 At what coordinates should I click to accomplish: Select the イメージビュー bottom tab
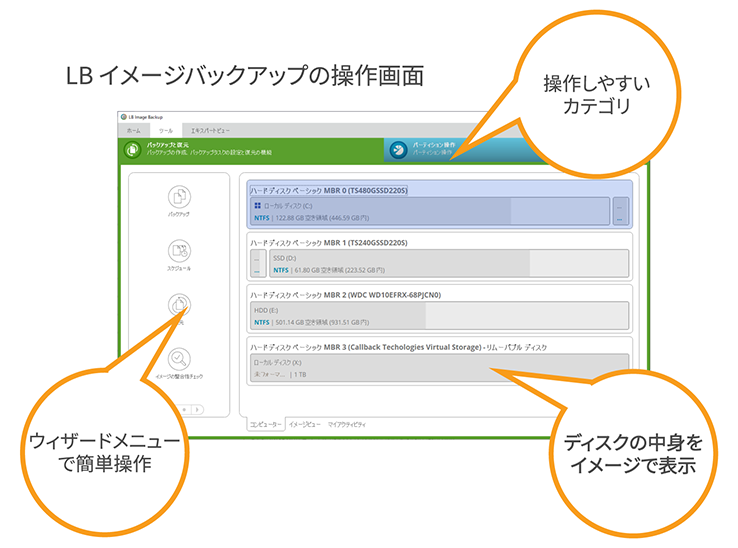click(305, 424)
